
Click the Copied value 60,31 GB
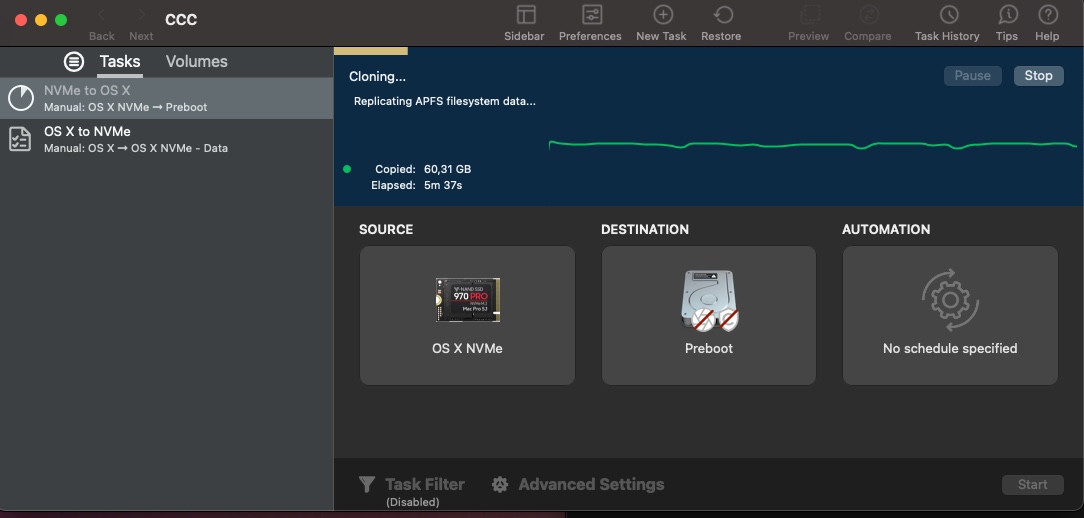coord(447,169)
